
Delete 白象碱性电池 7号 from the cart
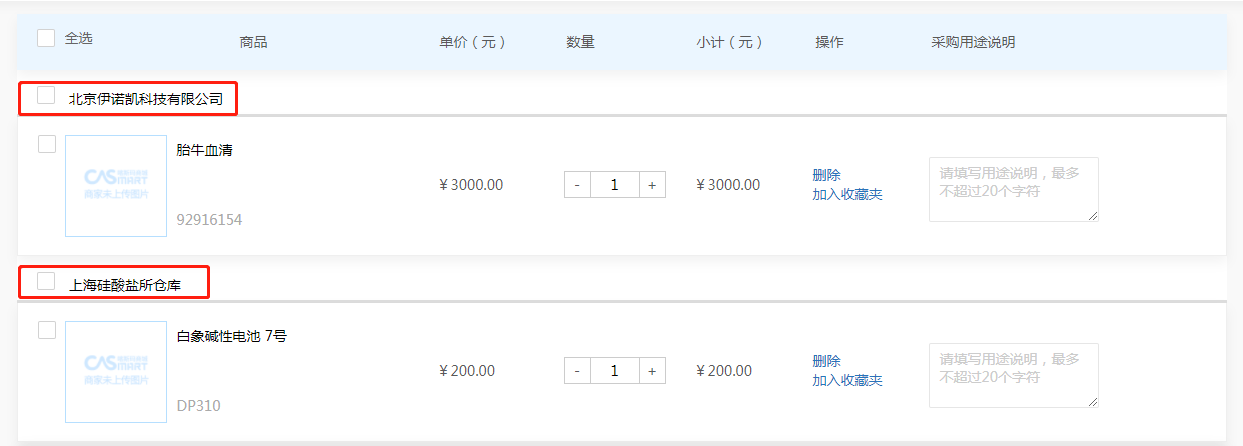tap(826, 361)
